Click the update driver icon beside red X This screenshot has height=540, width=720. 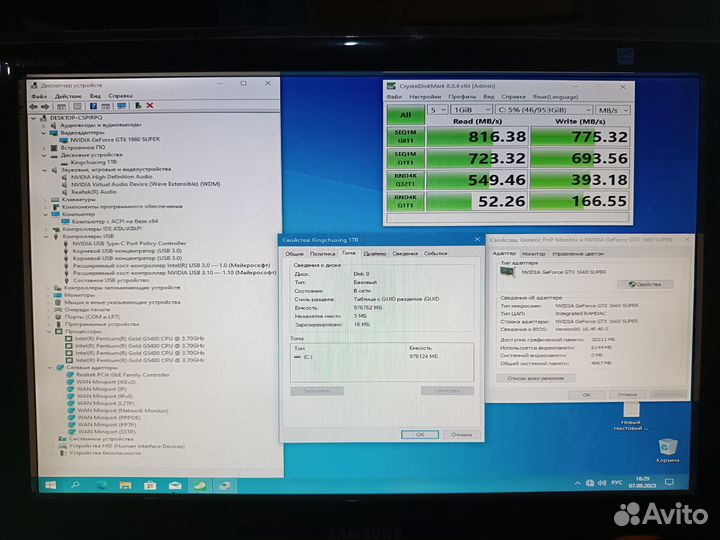tap(138, 106)
